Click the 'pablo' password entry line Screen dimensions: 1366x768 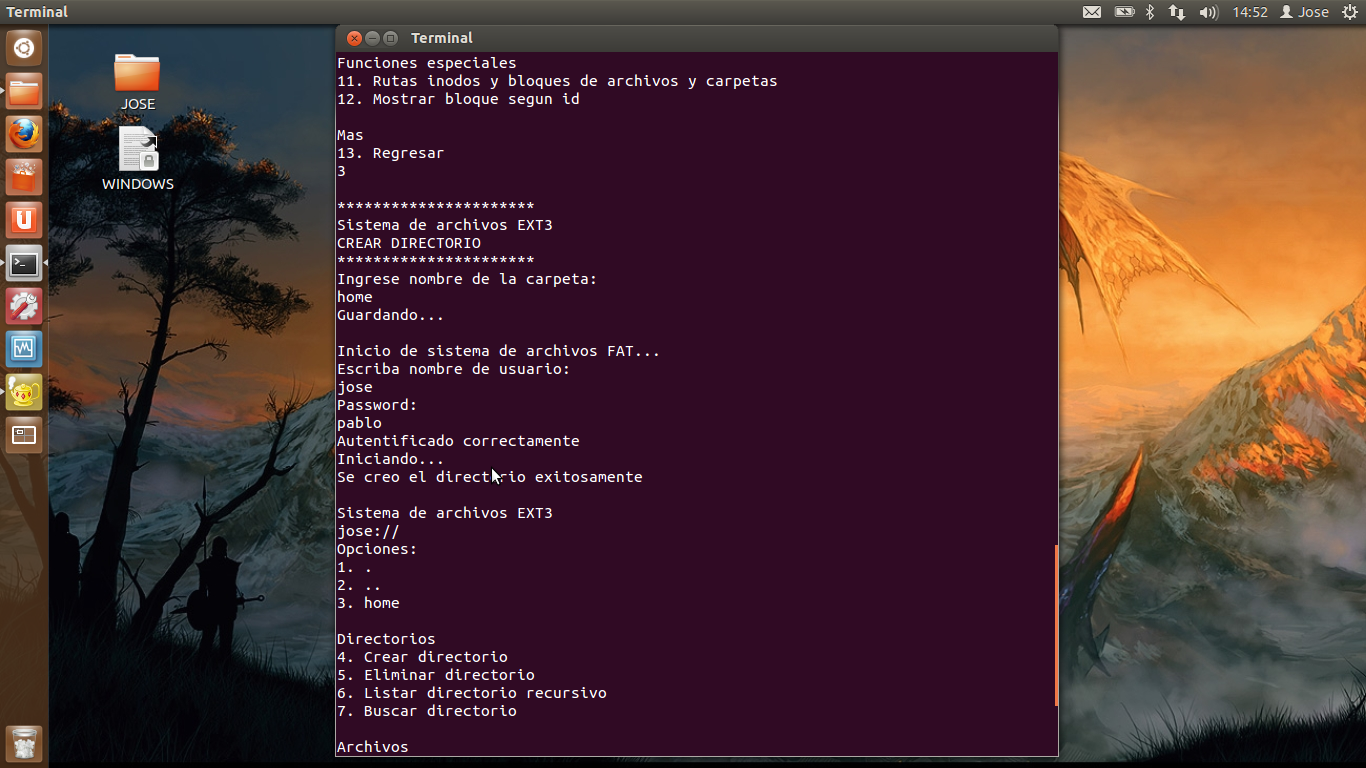[359, 423]
